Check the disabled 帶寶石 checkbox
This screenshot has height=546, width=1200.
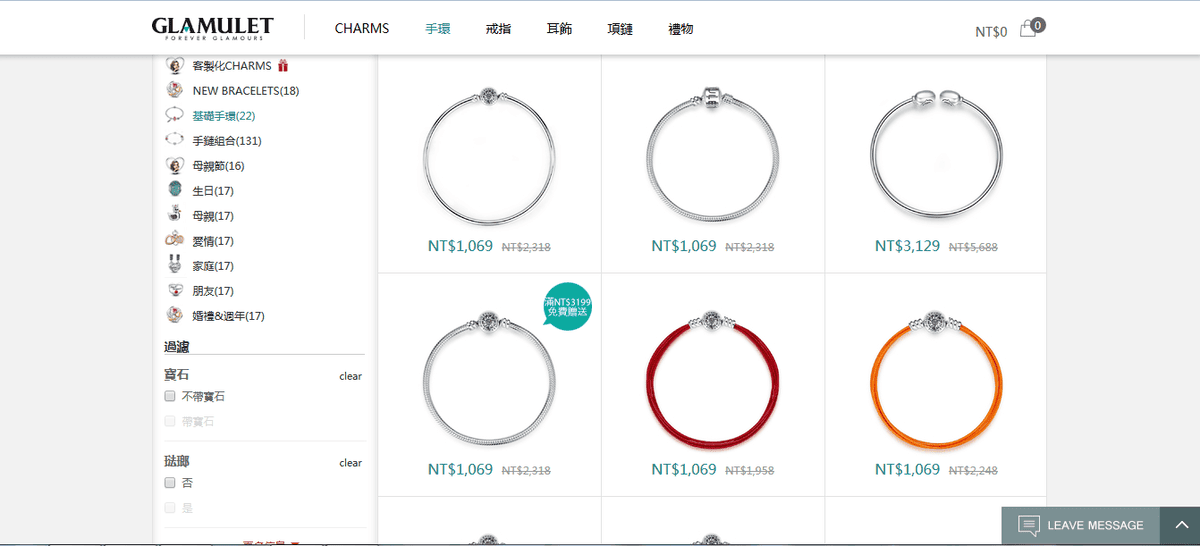pos(170,421)
